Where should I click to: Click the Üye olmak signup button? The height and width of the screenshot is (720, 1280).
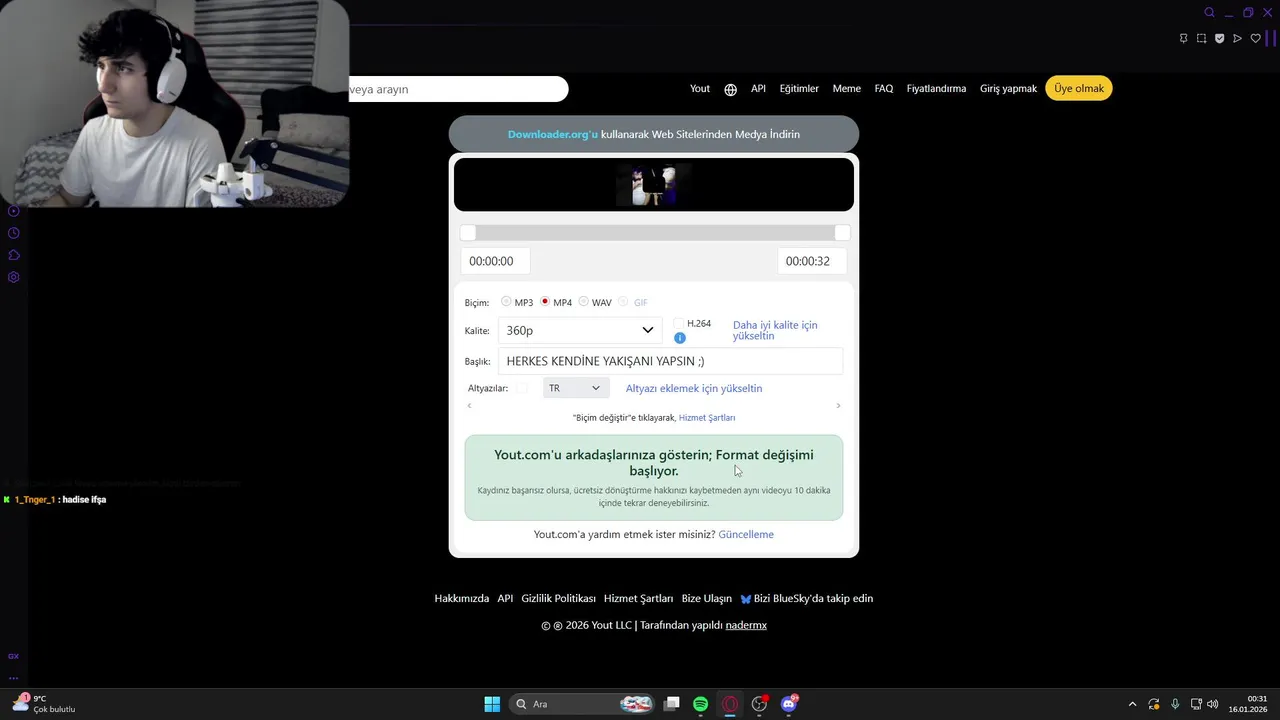point(1079,88)
